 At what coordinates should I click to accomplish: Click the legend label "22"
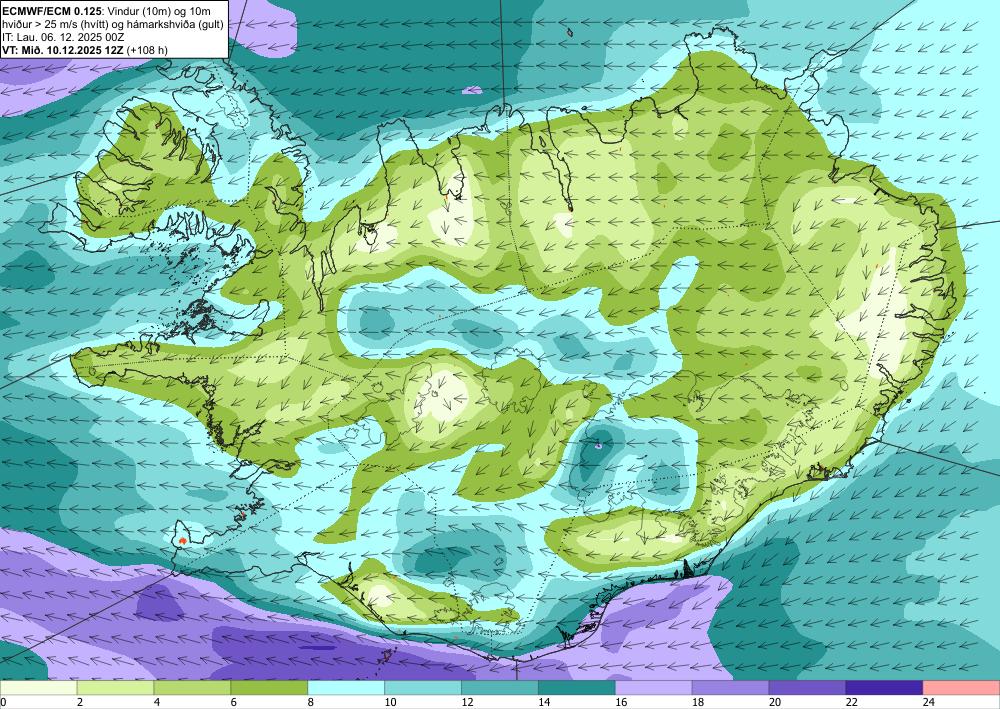tap(851, 702)
